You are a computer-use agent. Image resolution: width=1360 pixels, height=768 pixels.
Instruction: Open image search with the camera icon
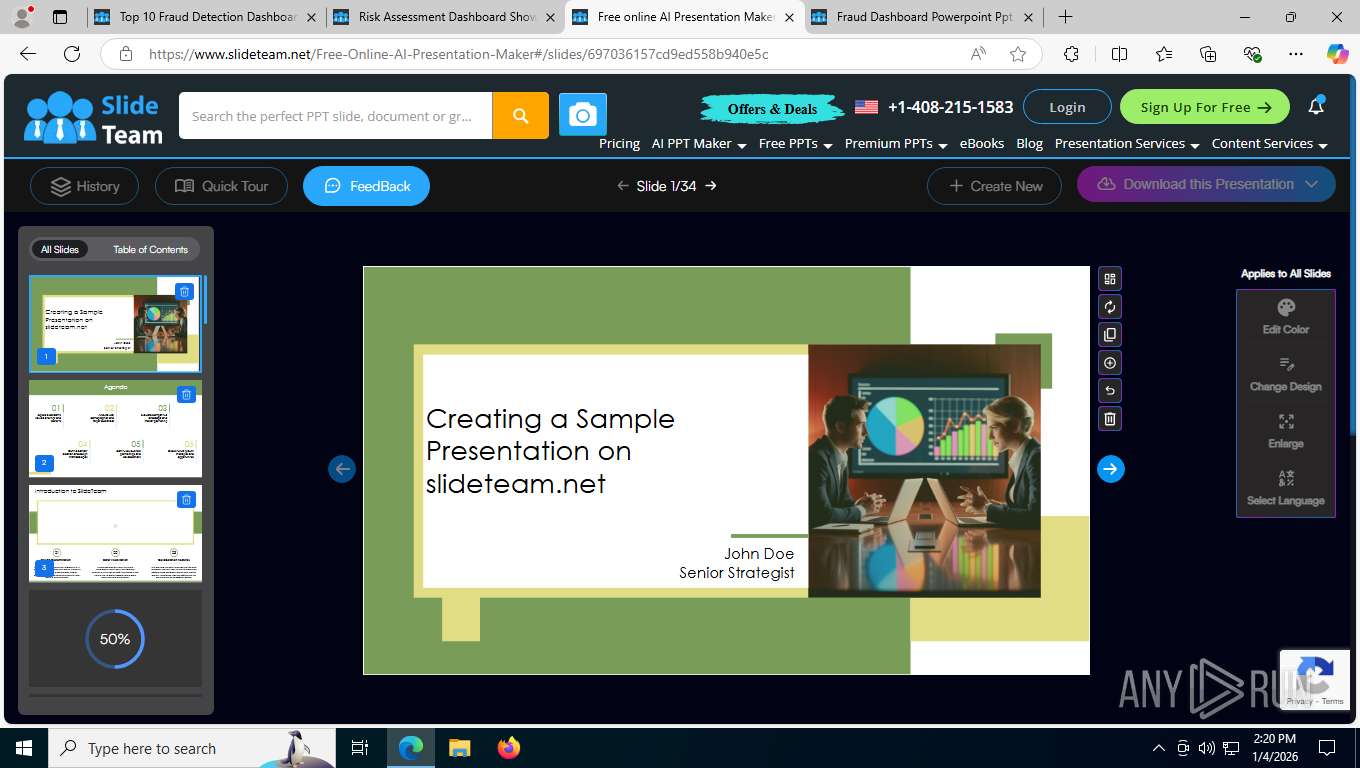pyautogui.click(x=582, y=116)
